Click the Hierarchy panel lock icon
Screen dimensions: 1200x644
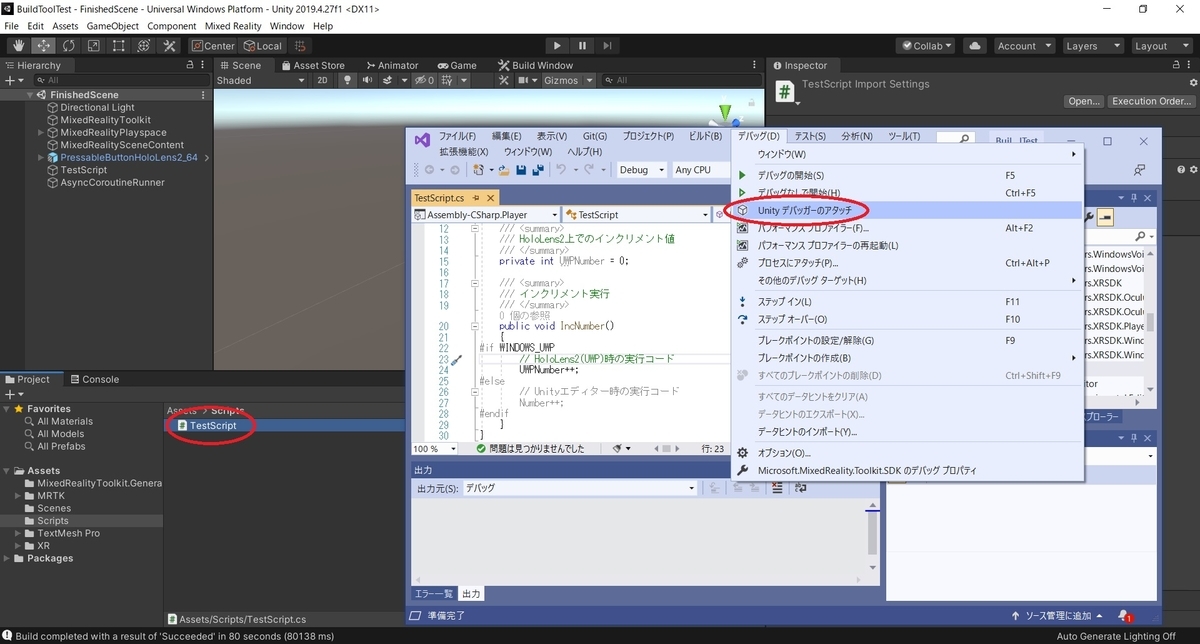tap(190, 65)
